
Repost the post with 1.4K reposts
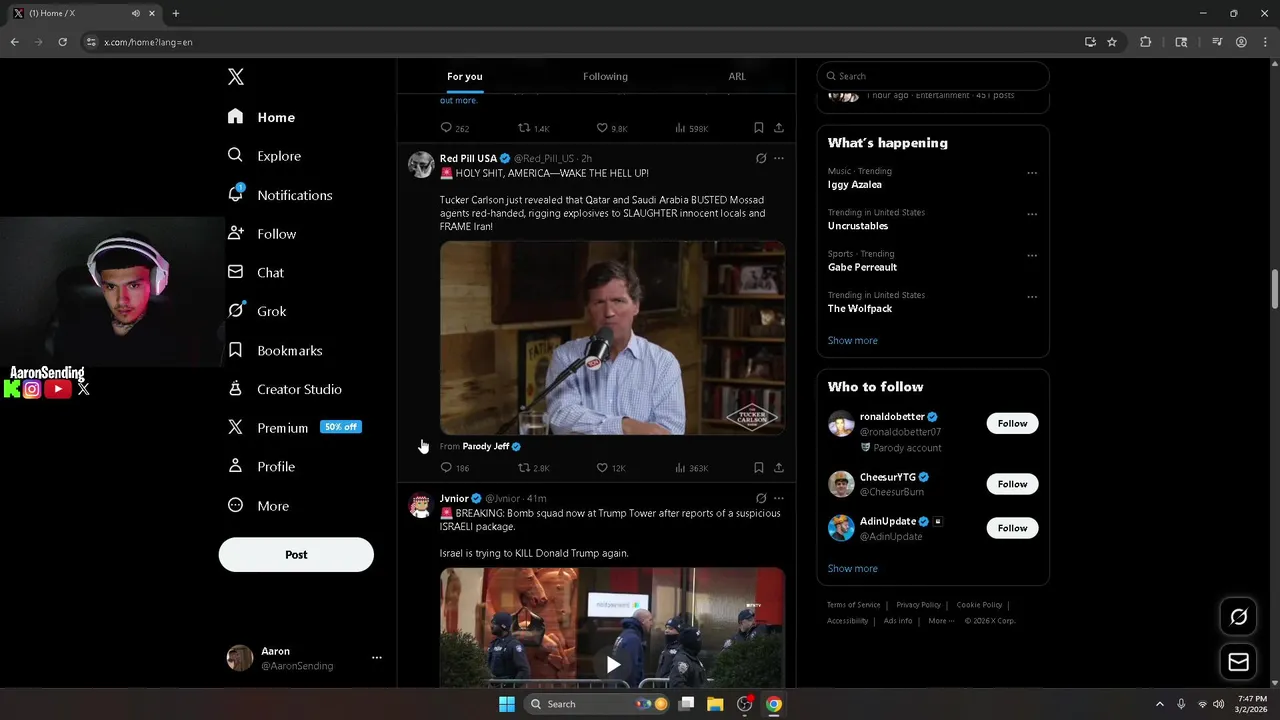tap(533, 128)
